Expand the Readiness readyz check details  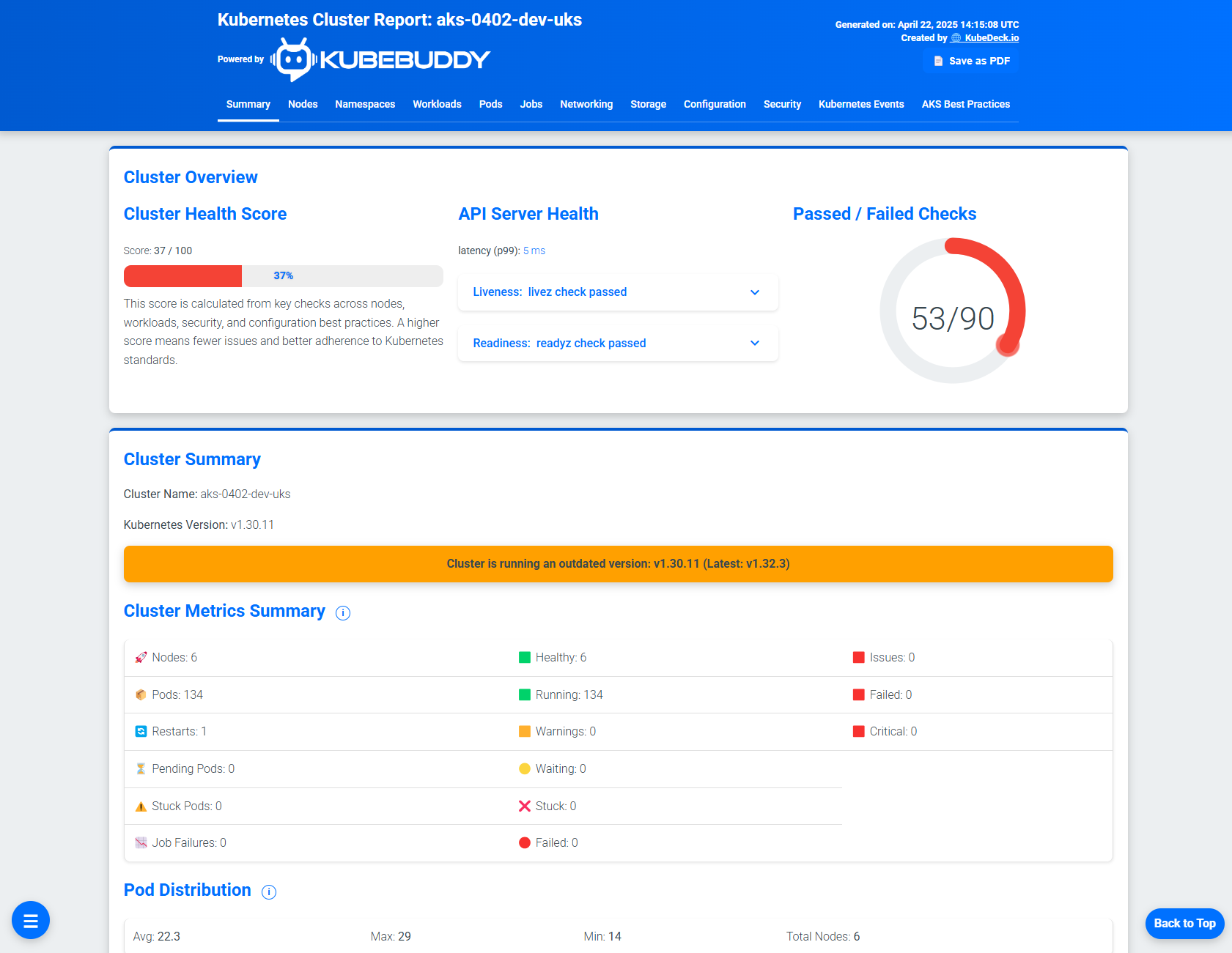[x=755, y=343]
